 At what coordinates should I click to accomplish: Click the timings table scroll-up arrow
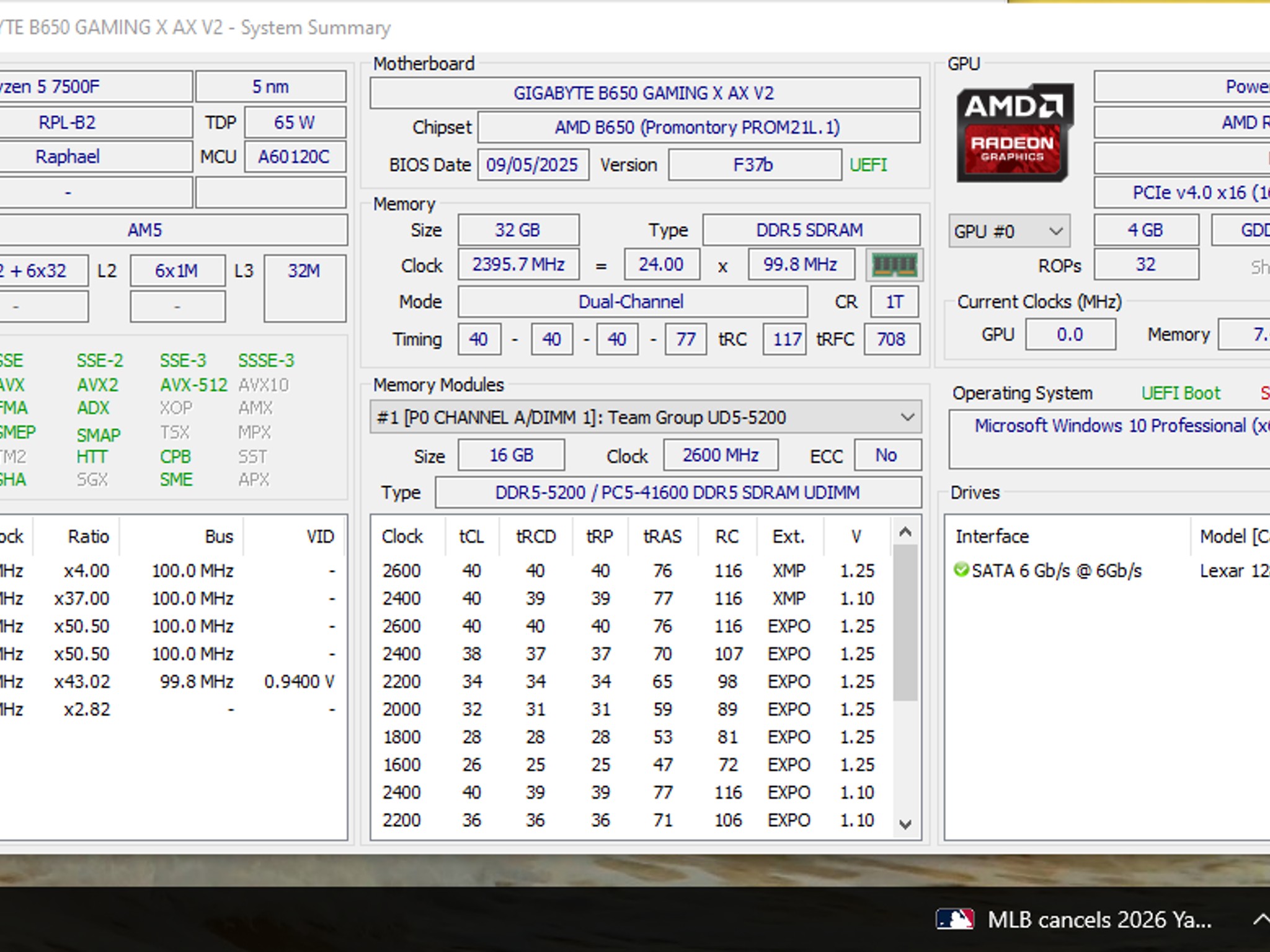pyautogui.click(x=905, y=532)
